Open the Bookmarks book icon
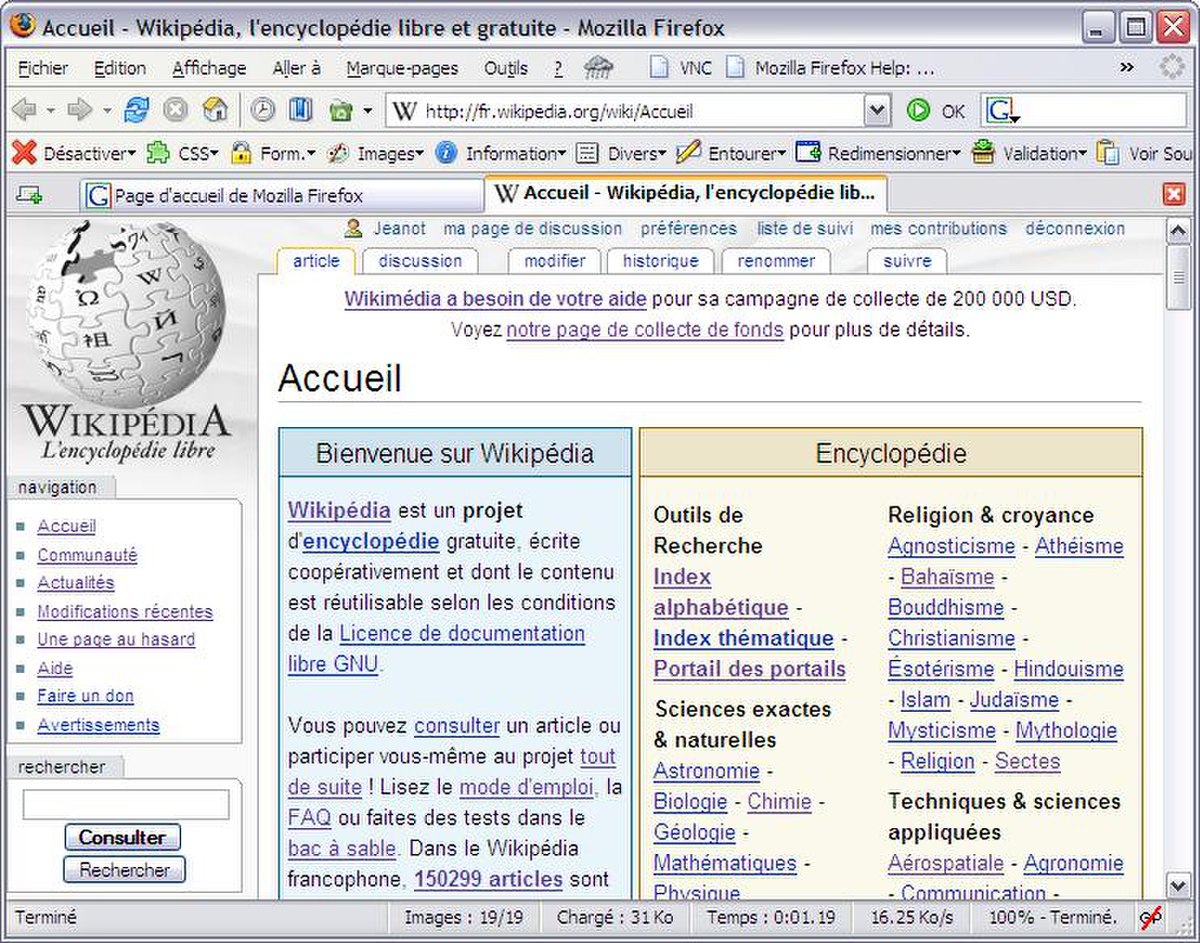The height and width of the screenshot is (943, 1200). [300, 110]
